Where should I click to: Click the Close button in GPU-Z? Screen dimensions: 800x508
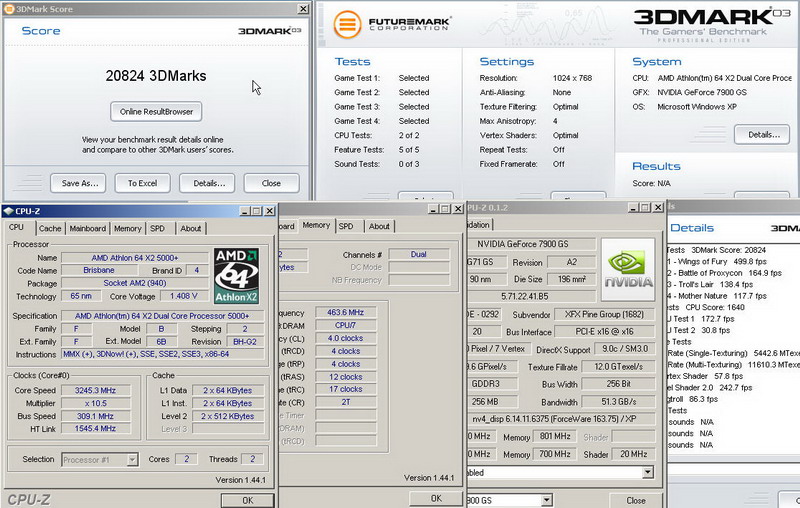(636, 500)
